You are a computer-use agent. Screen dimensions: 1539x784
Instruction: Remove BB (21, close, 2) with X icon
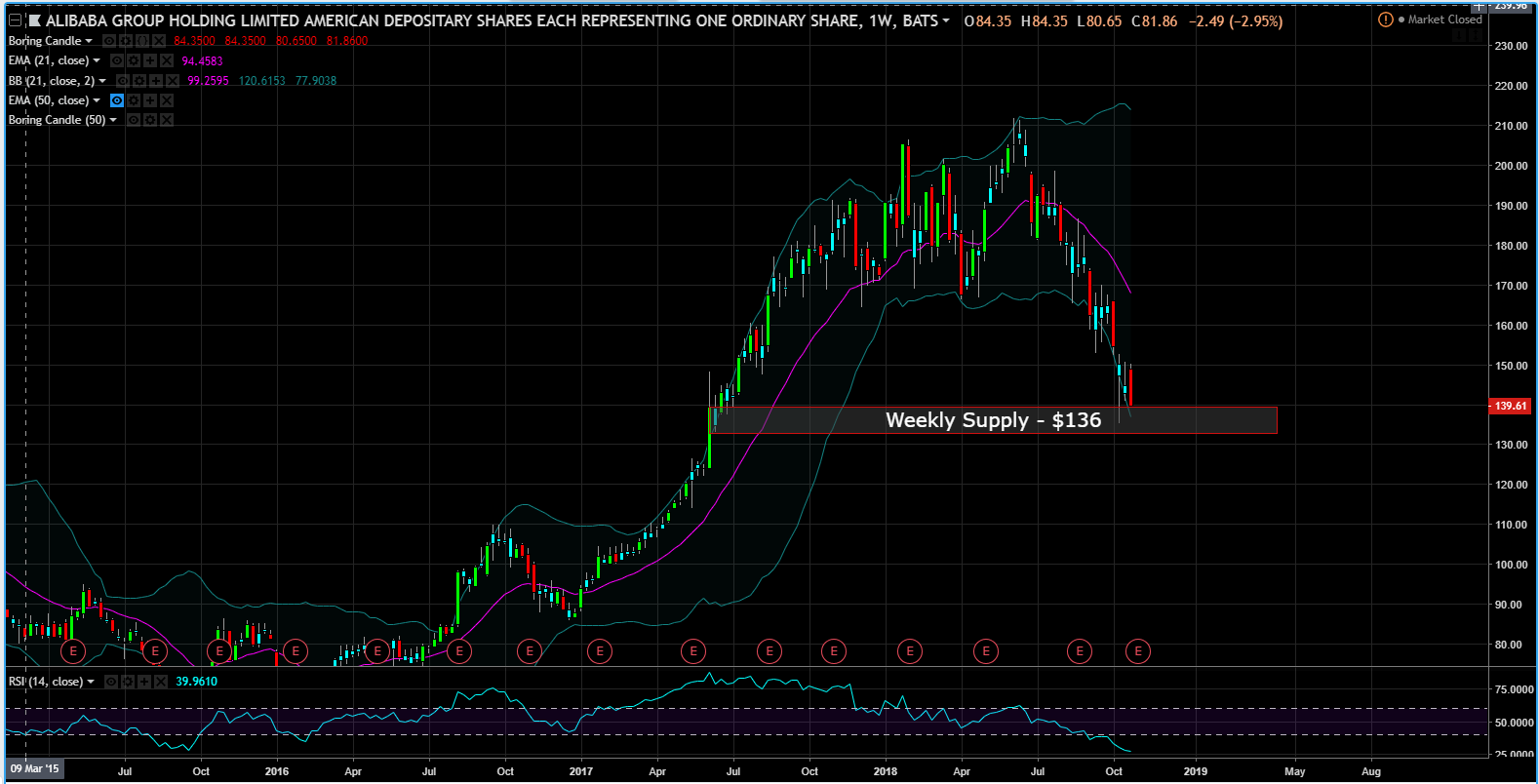(173, 81)
